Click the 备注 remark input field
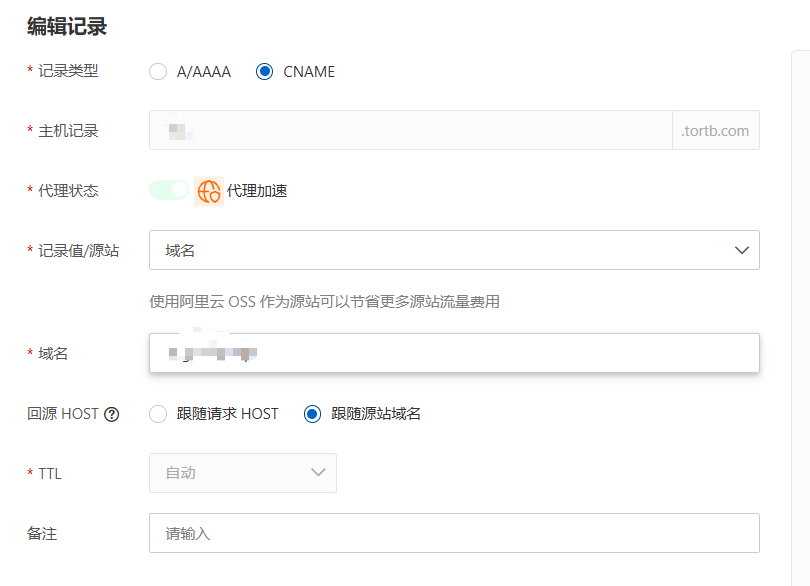The height and width of the screenshot is (586, 810). (x=454, y=533)
